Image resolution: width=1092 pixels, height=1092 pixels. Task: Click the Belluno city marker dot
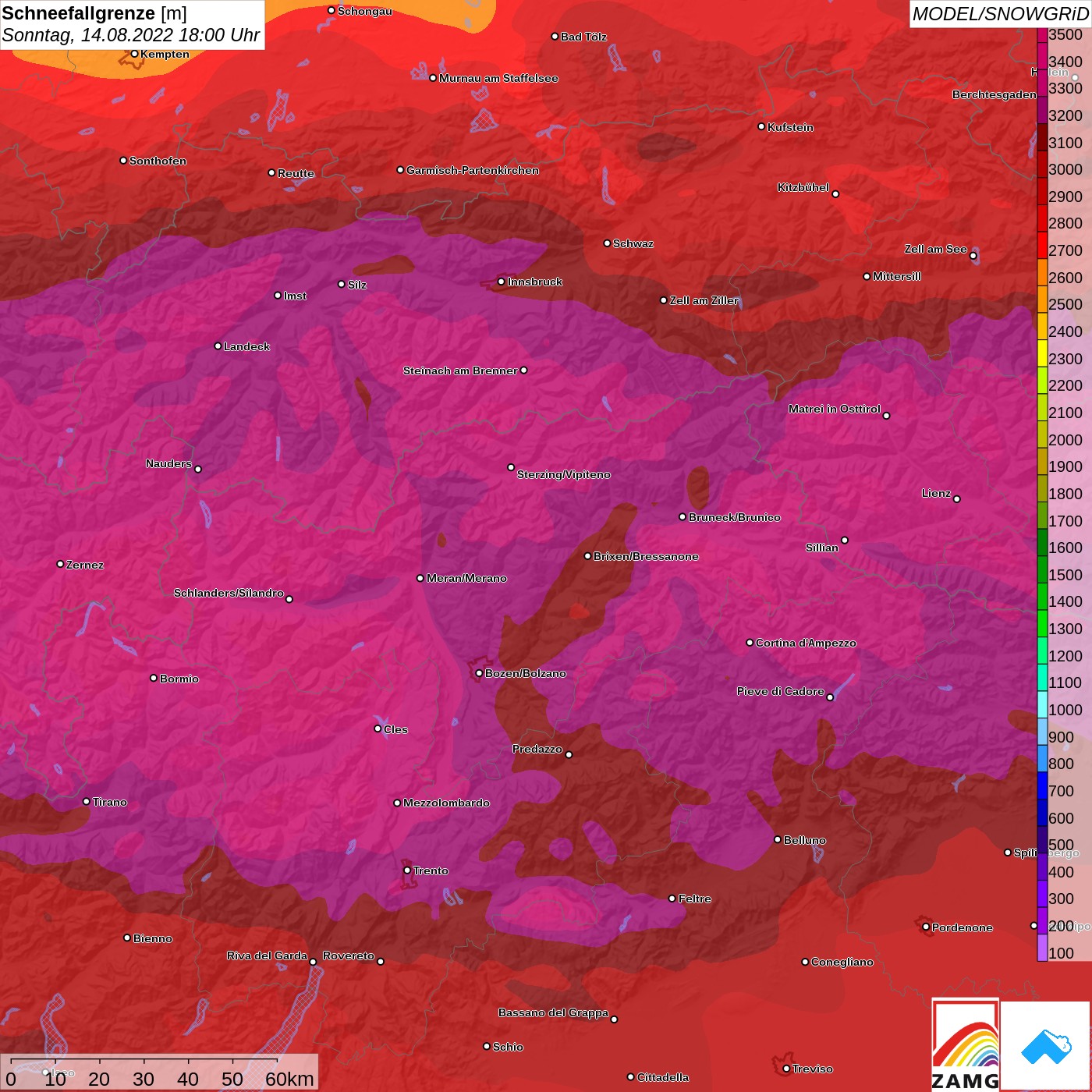777,839
